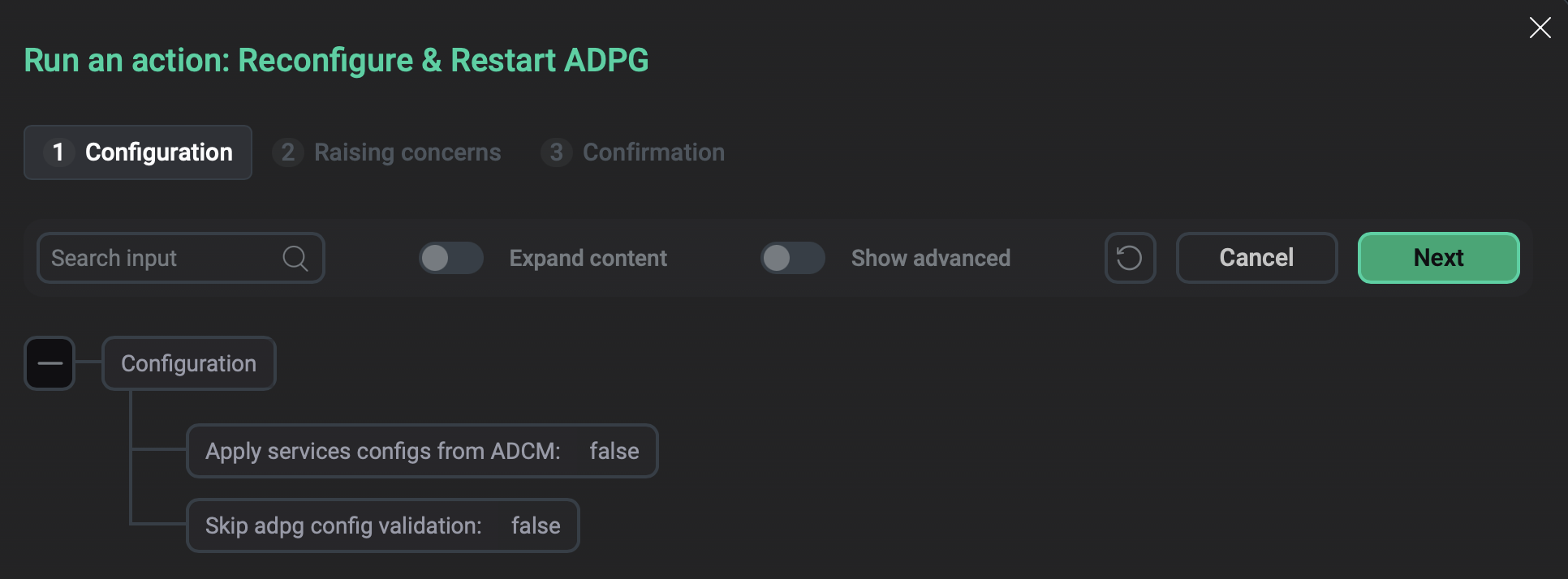The width and height of the screenshot is (1568, 579).
Task: Click the step 1 number badge
Action: tap(58, 152)
